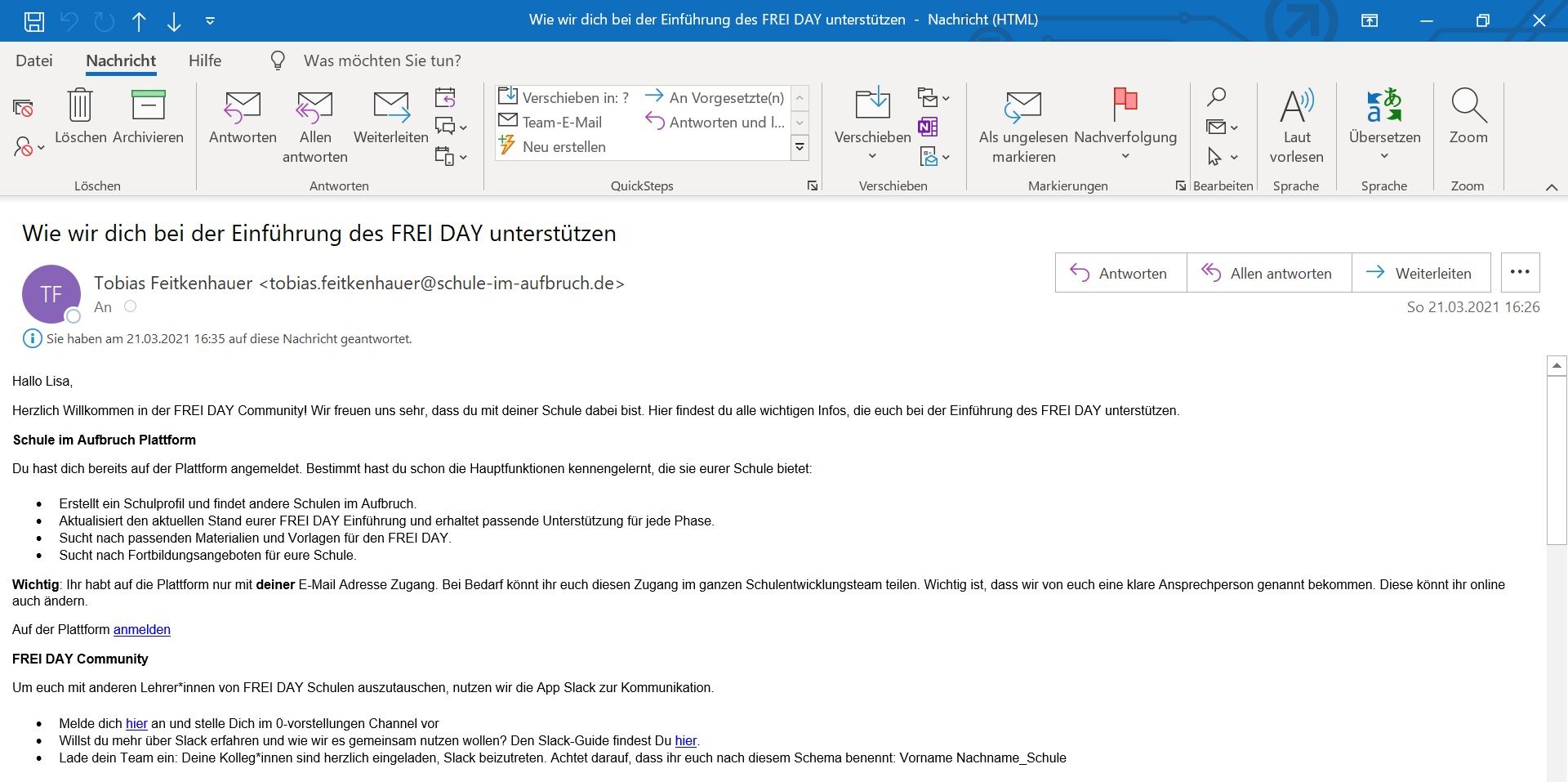This screenshot has width=1568, height=782.
Task: Open the 'hier' link to join Slack
Action: click(x=136, y=723)
